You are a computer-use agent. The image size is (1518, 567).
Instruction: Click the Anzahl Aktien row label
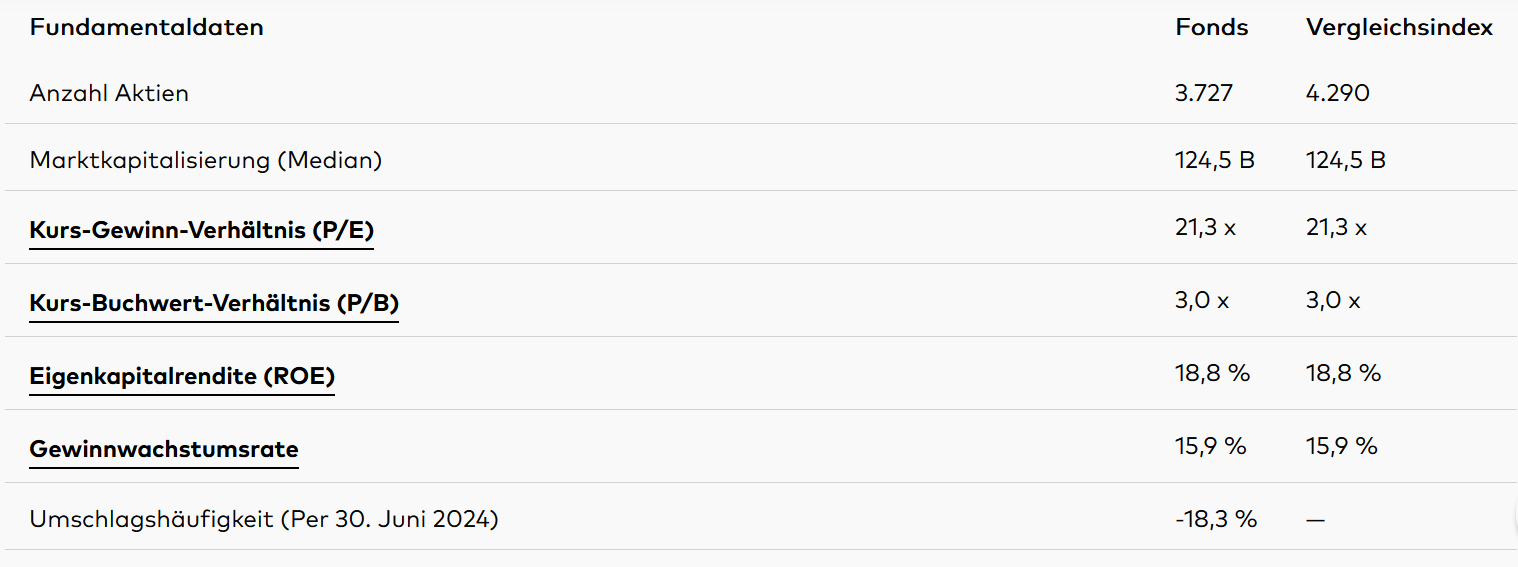pos(109,93)
